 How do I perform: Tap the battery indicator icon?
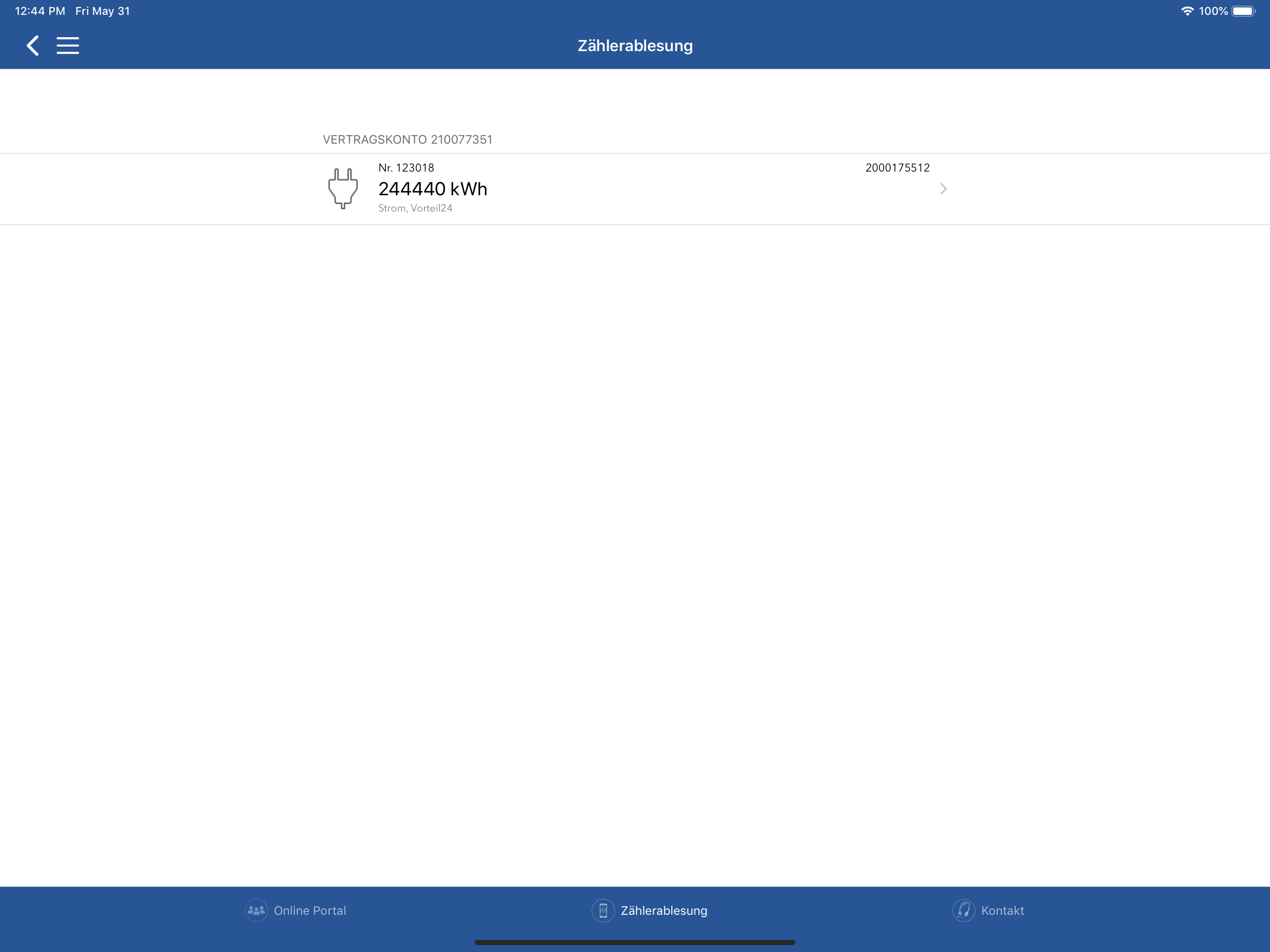pos(1244,11)
